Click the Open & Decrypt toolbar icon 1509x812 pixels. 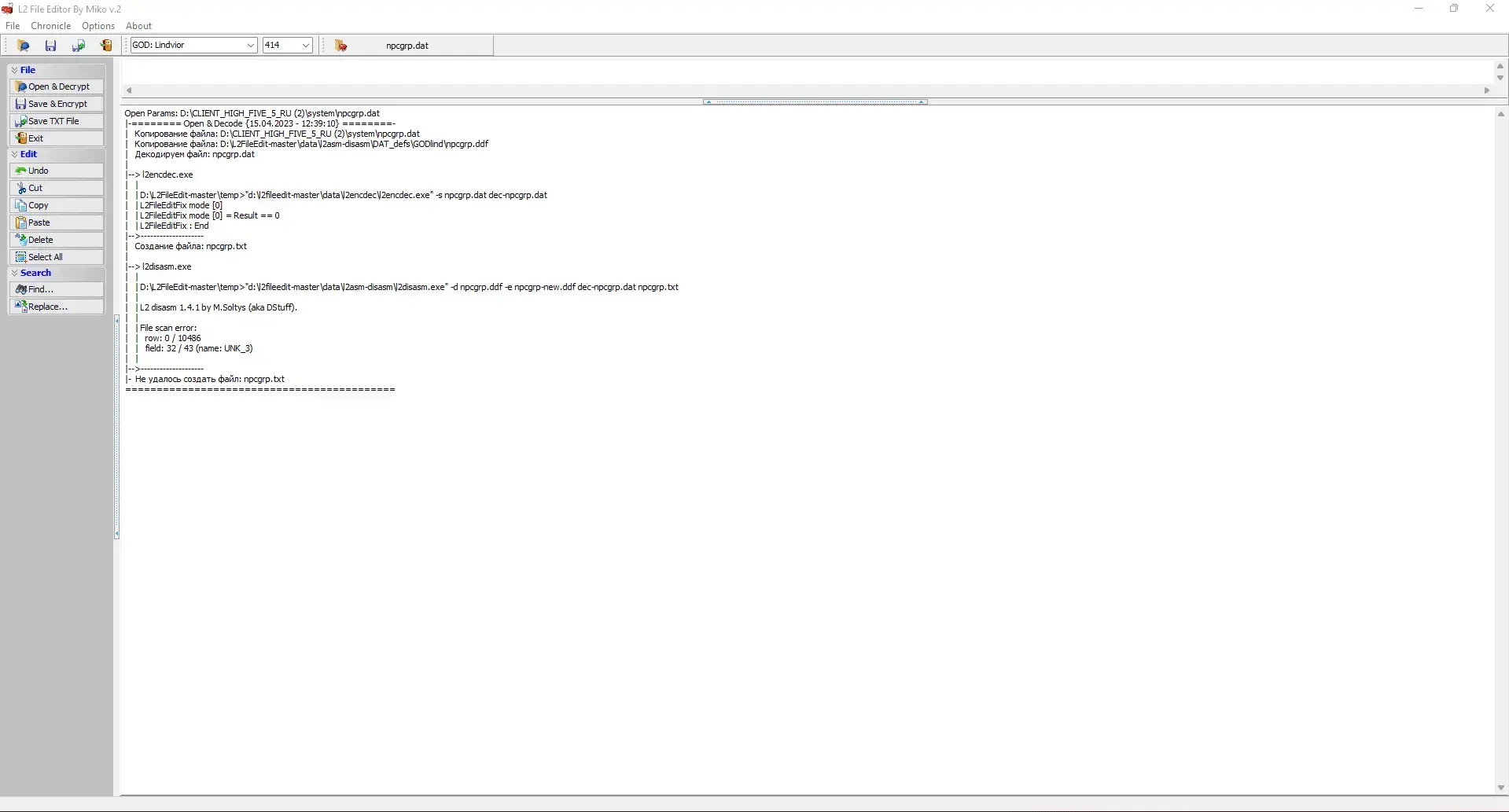pos(23,46)
